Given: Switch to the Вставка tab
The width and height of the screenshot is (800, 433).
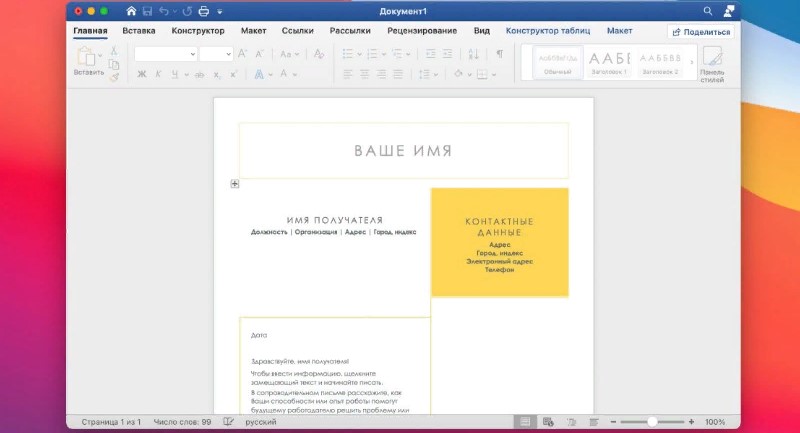Looking at the screenshot, I should [139, 31].
